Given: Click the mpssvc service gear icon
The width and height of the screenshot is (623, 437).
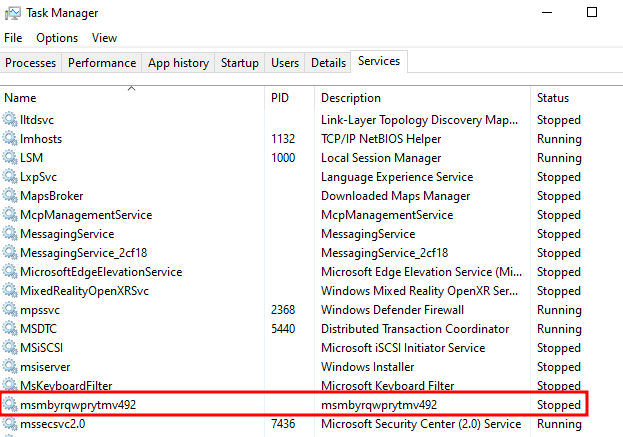Looking at the screenshot, I should point(11,310).
